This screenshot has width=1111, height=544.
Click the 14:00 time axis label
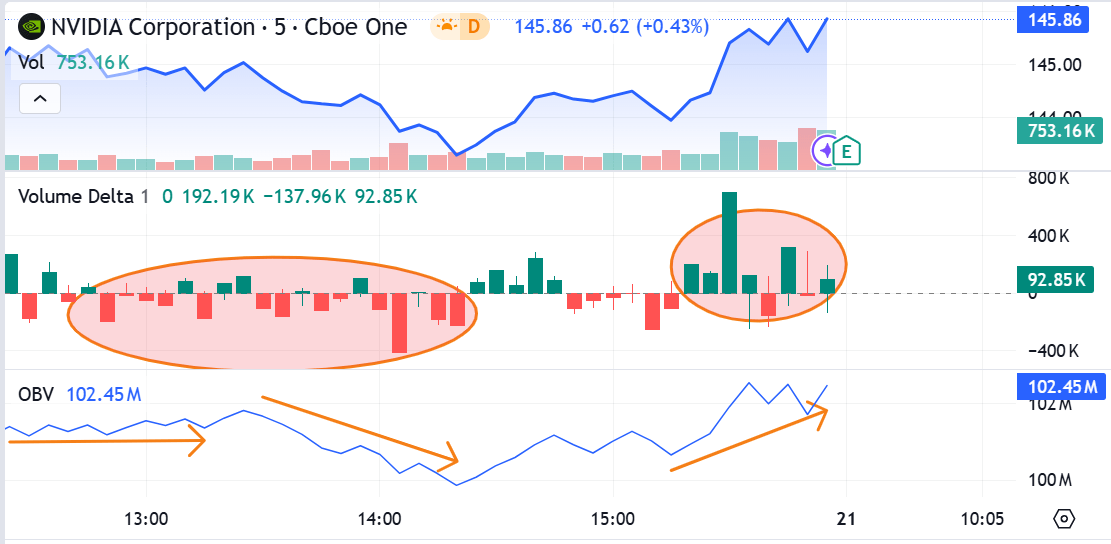click(x=379, y=519)
